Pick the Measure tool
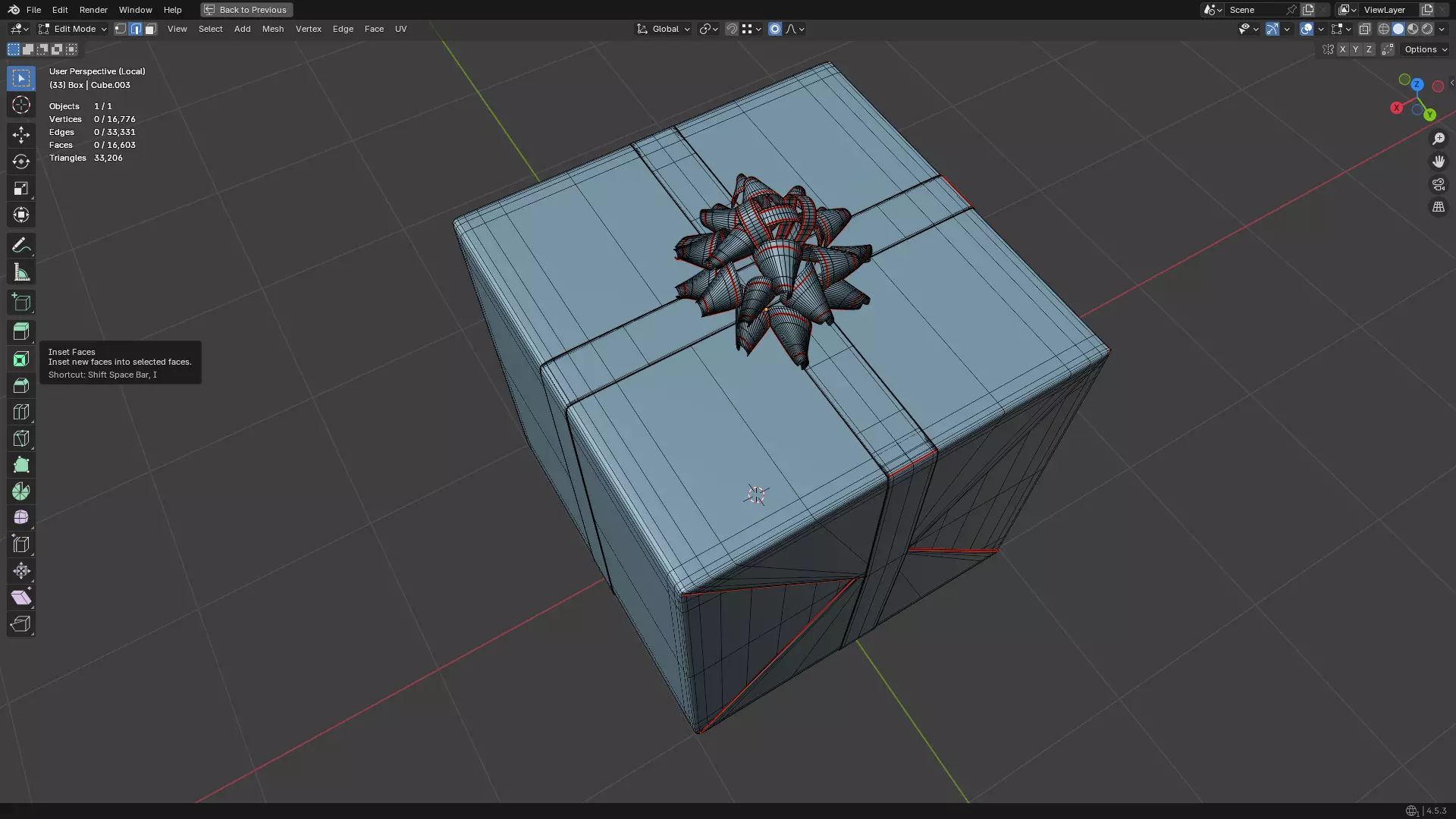1456x819 pixels. 21,272
